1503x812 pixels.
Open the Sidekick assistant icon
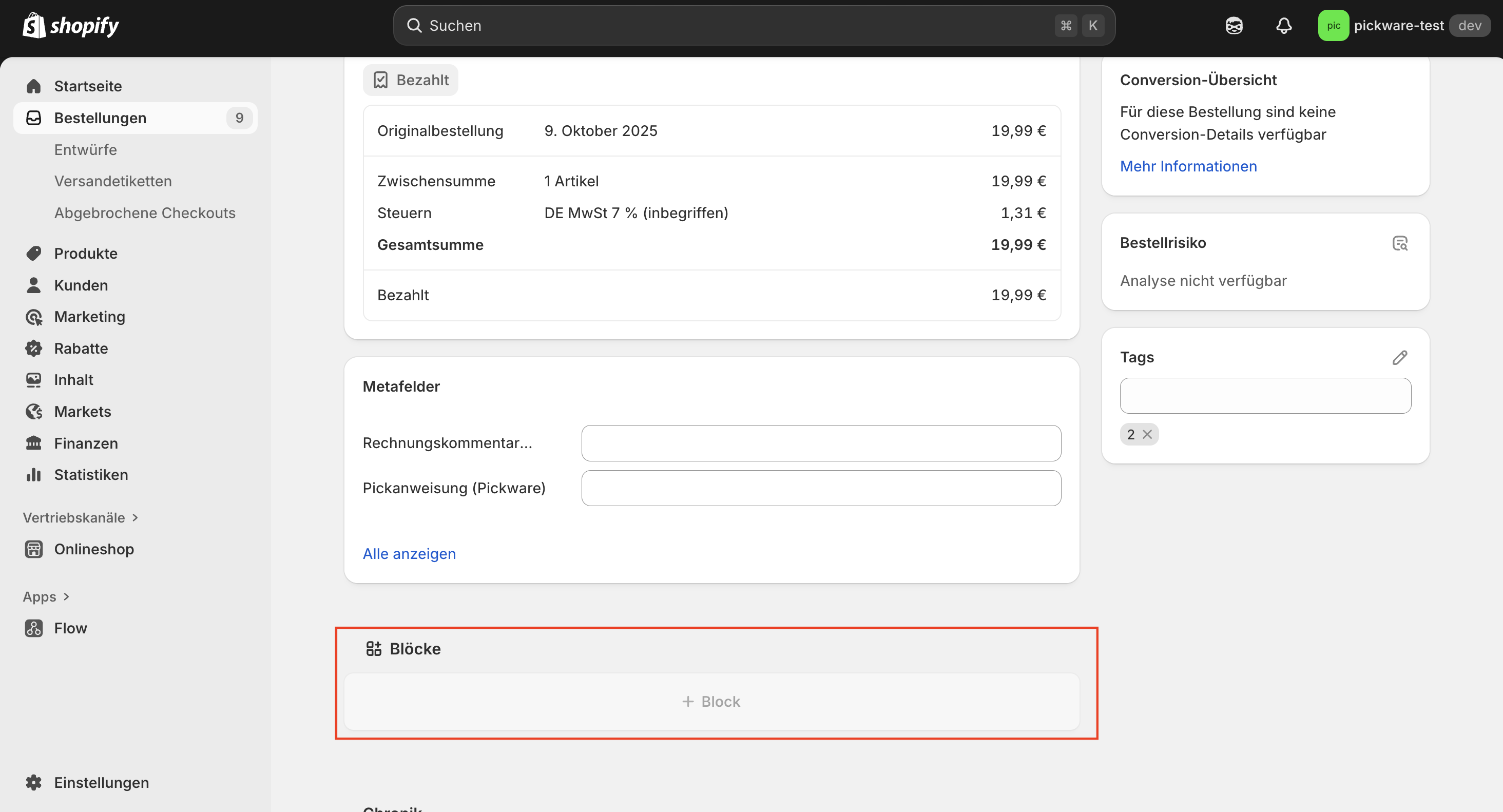click(x=1234, y=25)
